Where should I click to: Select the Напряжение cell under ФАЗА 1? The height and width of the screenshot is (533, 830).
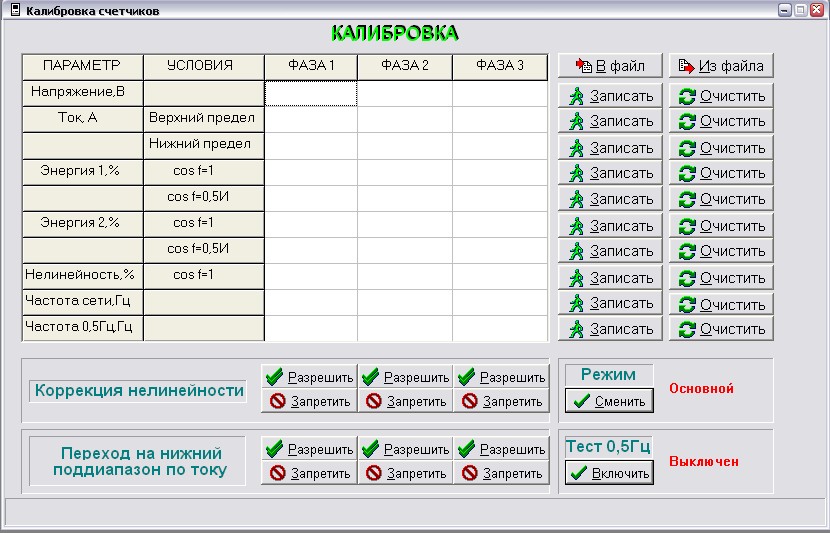310,93
